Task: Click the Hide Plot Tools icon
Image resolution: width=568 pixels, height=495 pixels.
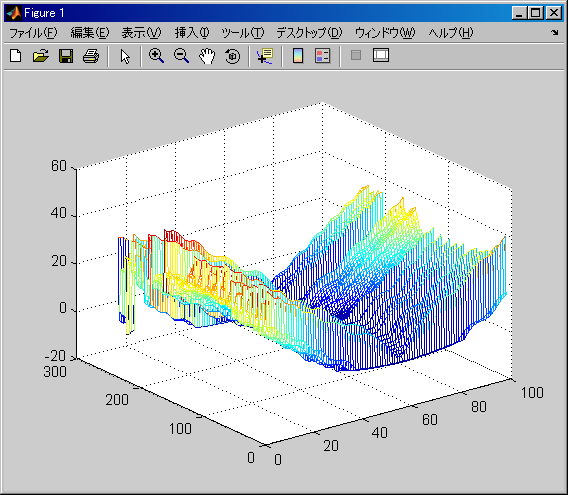Action: pyautogui.click(x=356, y=55)
